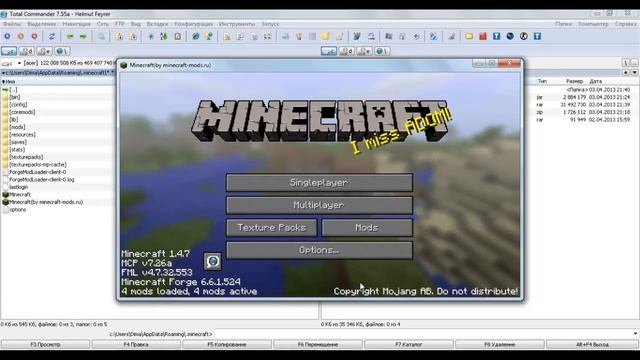This screenshot has height=360, width=640.
Task: Select the [coremods] folder in left panel
Action: tap(22, 112)
